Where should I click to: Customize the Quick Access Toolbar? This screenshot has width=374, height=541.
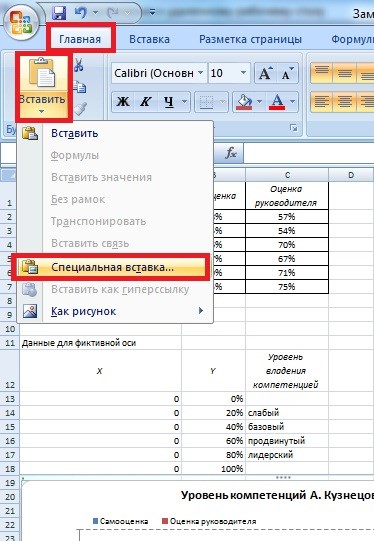pos(152,13)
